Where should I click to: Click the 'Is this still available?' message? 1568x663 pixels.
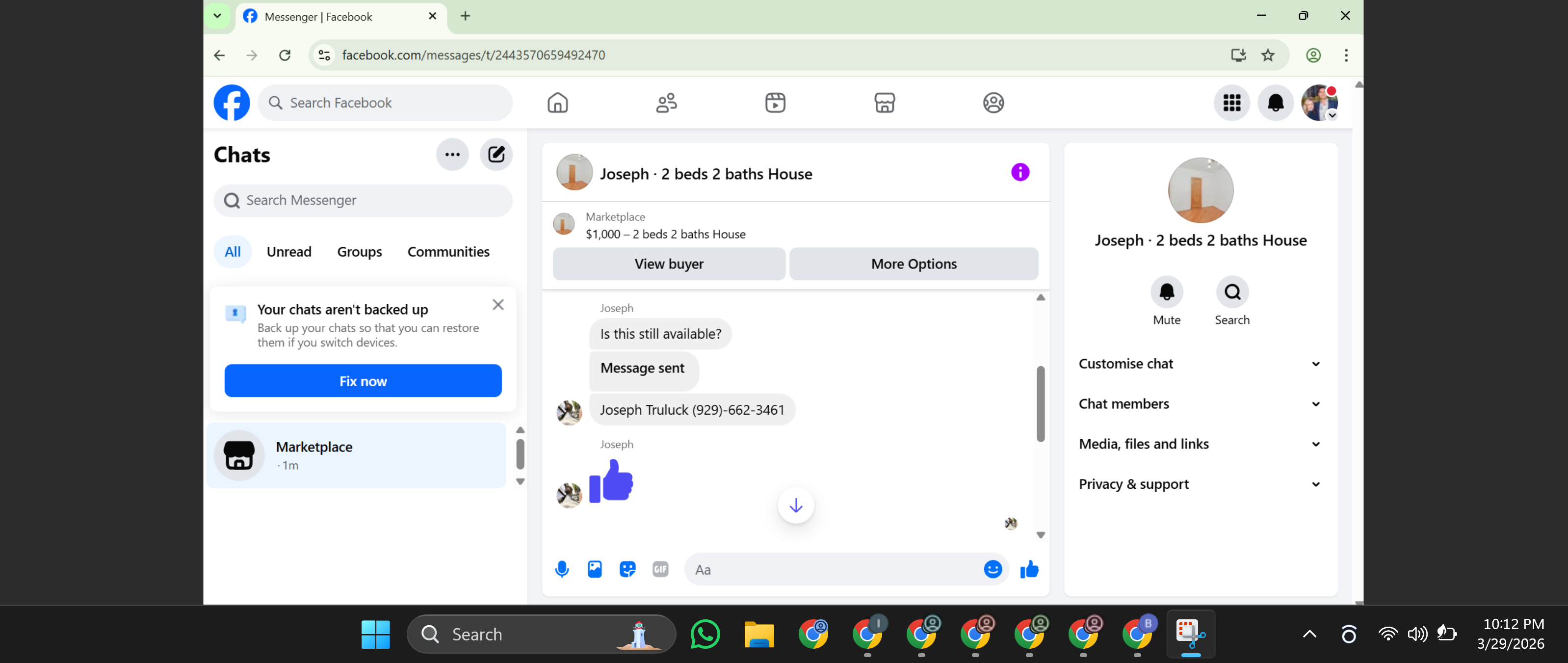click(660, 334)
